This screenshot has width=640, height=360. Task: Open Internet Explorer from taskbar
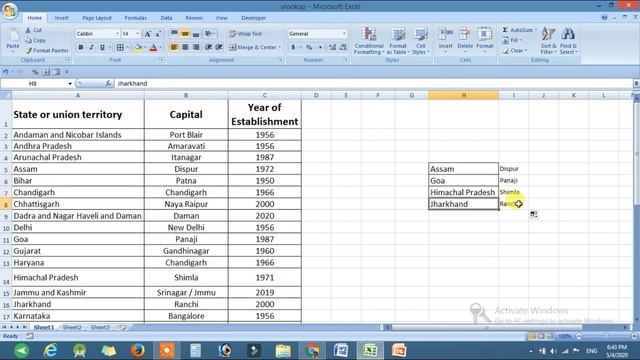click(x=51, y=350)
